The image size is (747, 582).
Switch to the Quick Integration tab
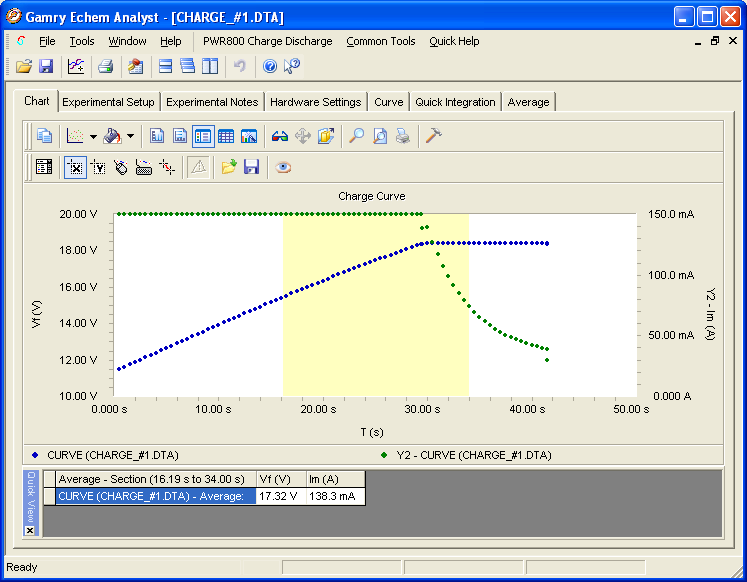tap(455, 102)
